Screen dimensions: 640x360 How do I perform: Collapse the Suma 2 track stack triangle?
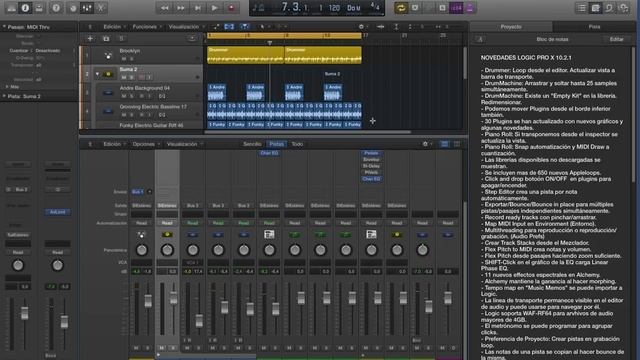point(97,74)
